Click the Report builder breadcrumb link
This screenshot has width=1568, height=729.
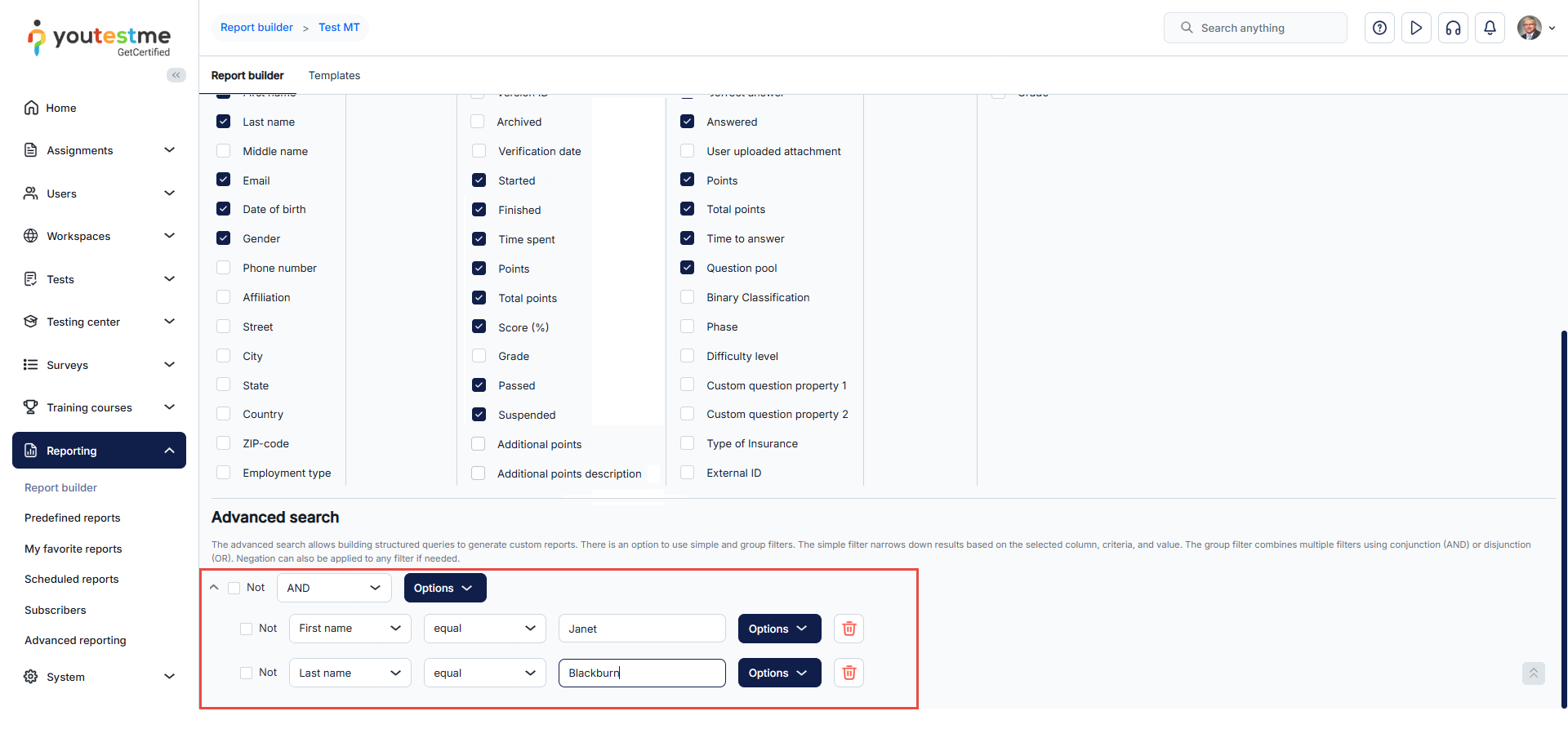[256, 27]
